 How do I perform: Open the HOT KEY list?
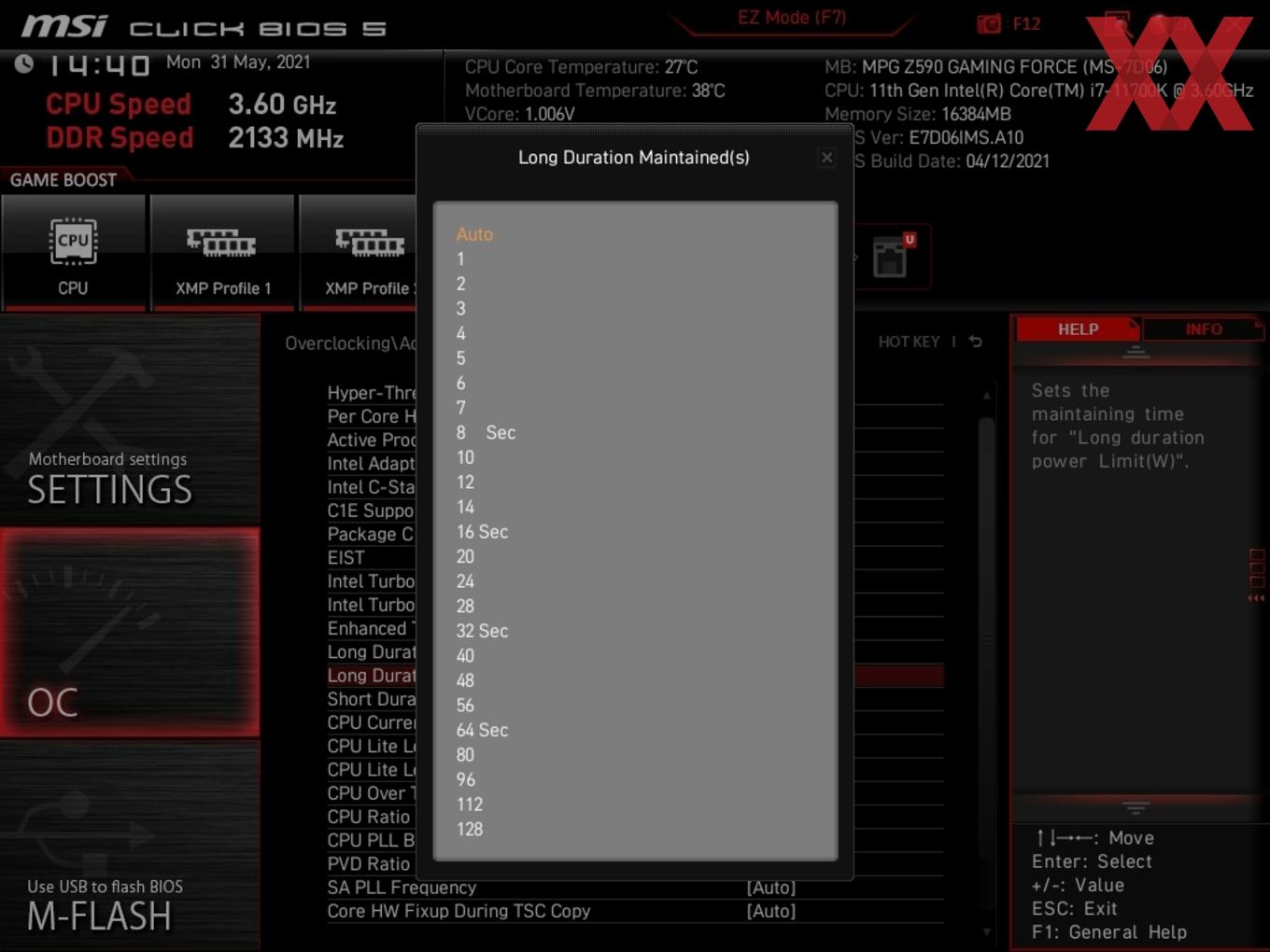909,342
